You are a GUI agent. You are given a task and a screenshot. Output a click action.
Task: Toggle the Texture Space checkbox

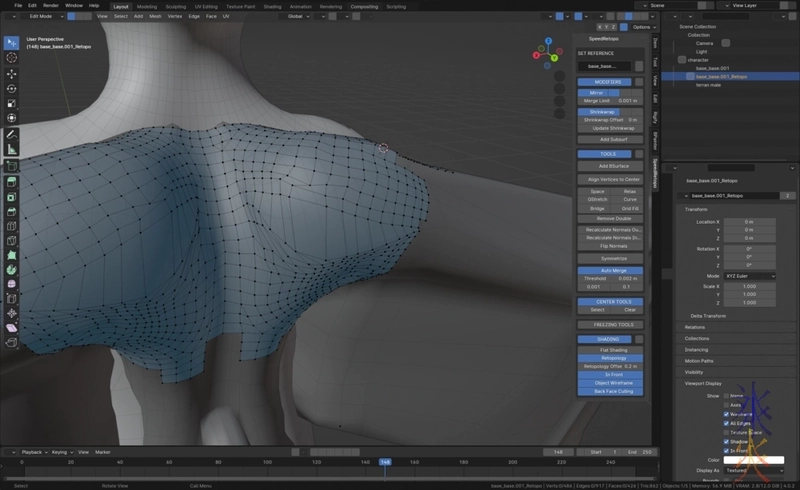[x=726, y=432]
